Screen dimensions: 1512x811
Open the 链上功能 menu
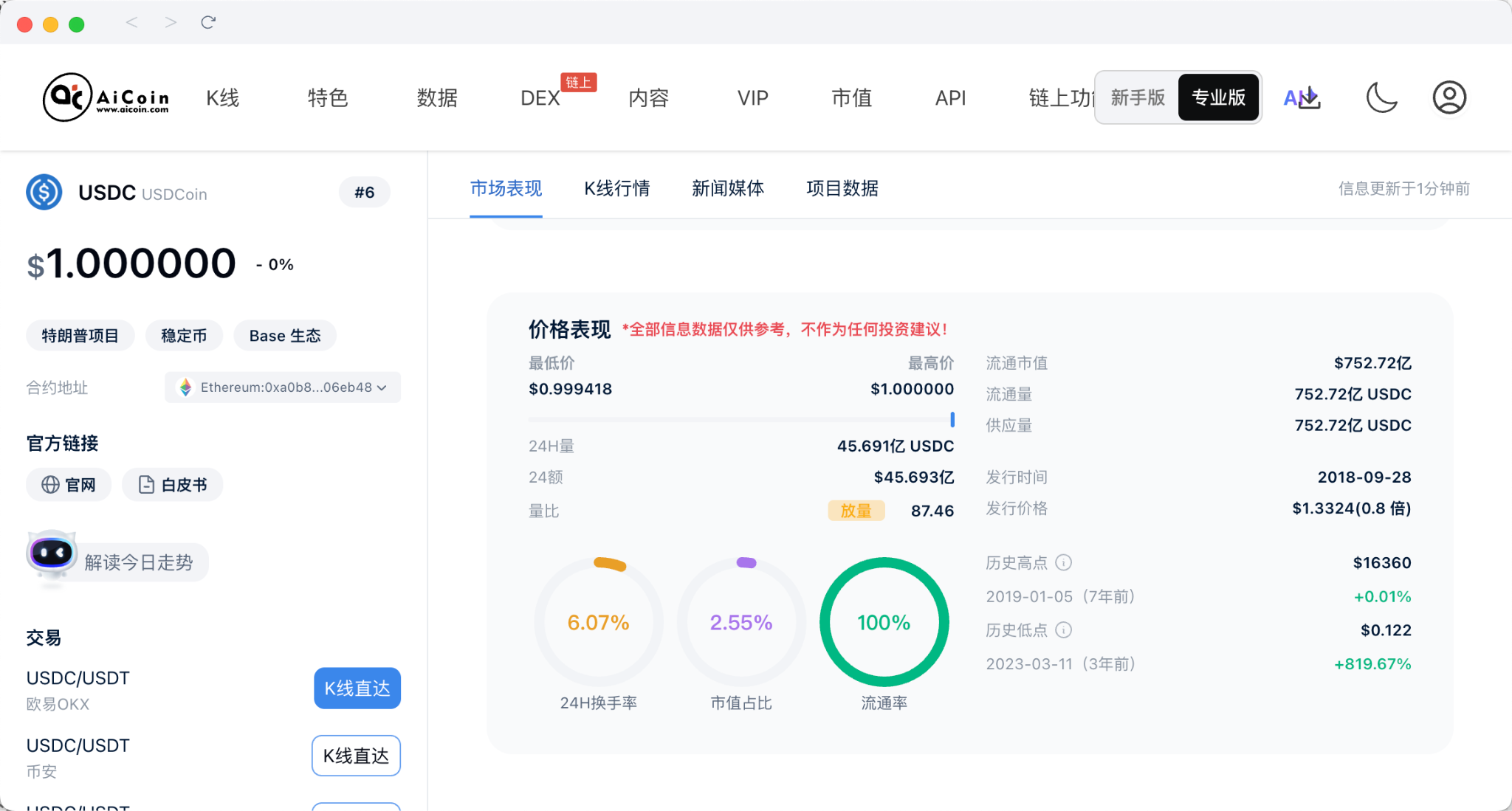tap(1062, 97)
